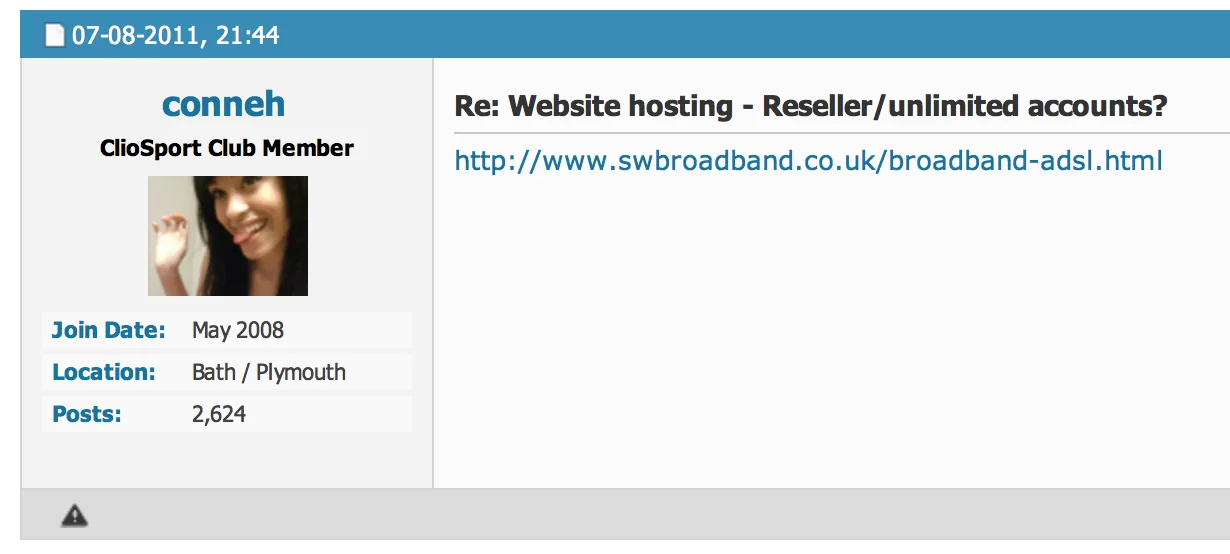Click the May 2008 join date value
The width and height of the screenshot is (1230, 554).
238,330
